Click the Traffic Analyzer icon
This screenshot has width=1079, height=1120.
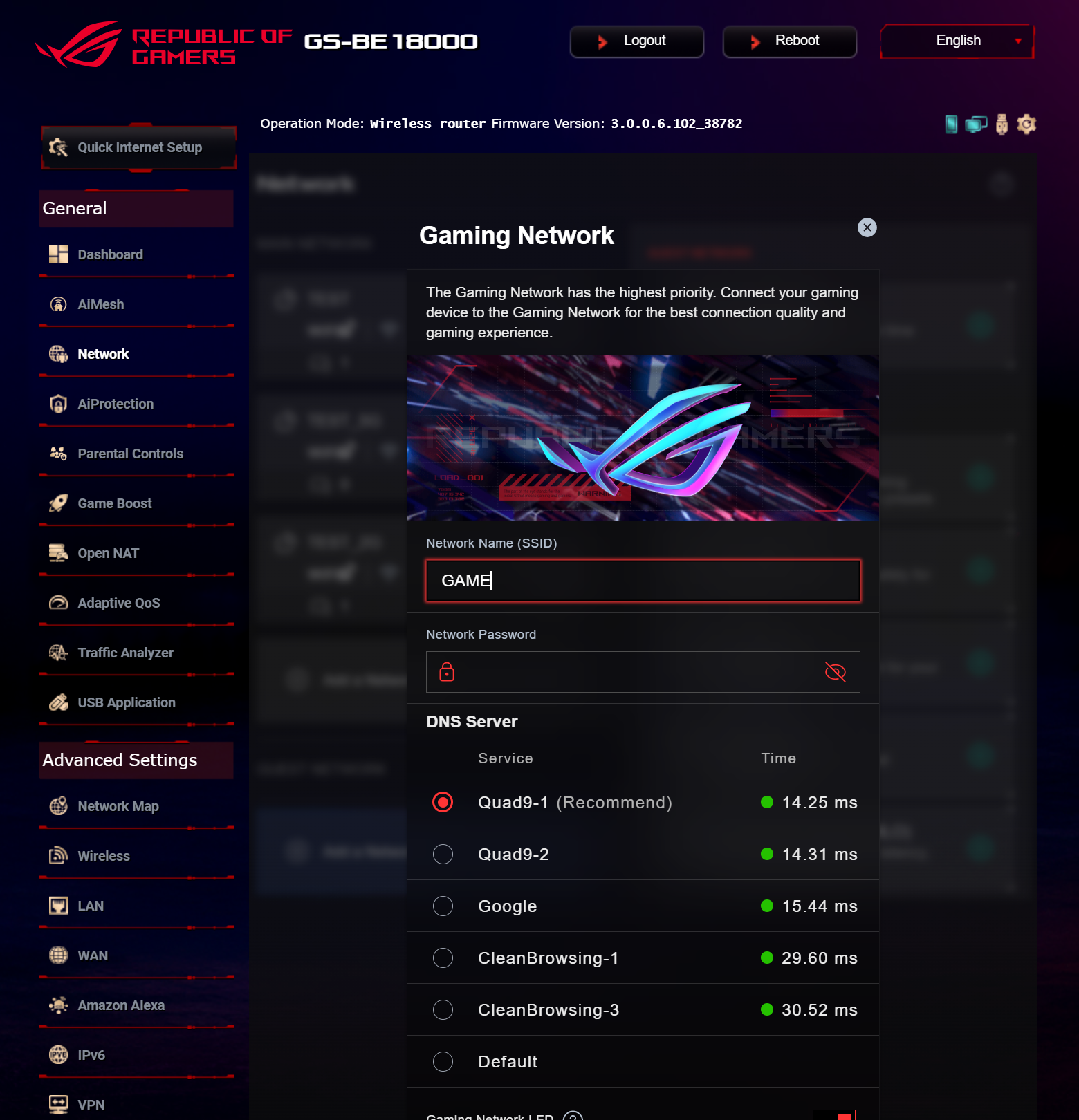(x=58, y=653)
